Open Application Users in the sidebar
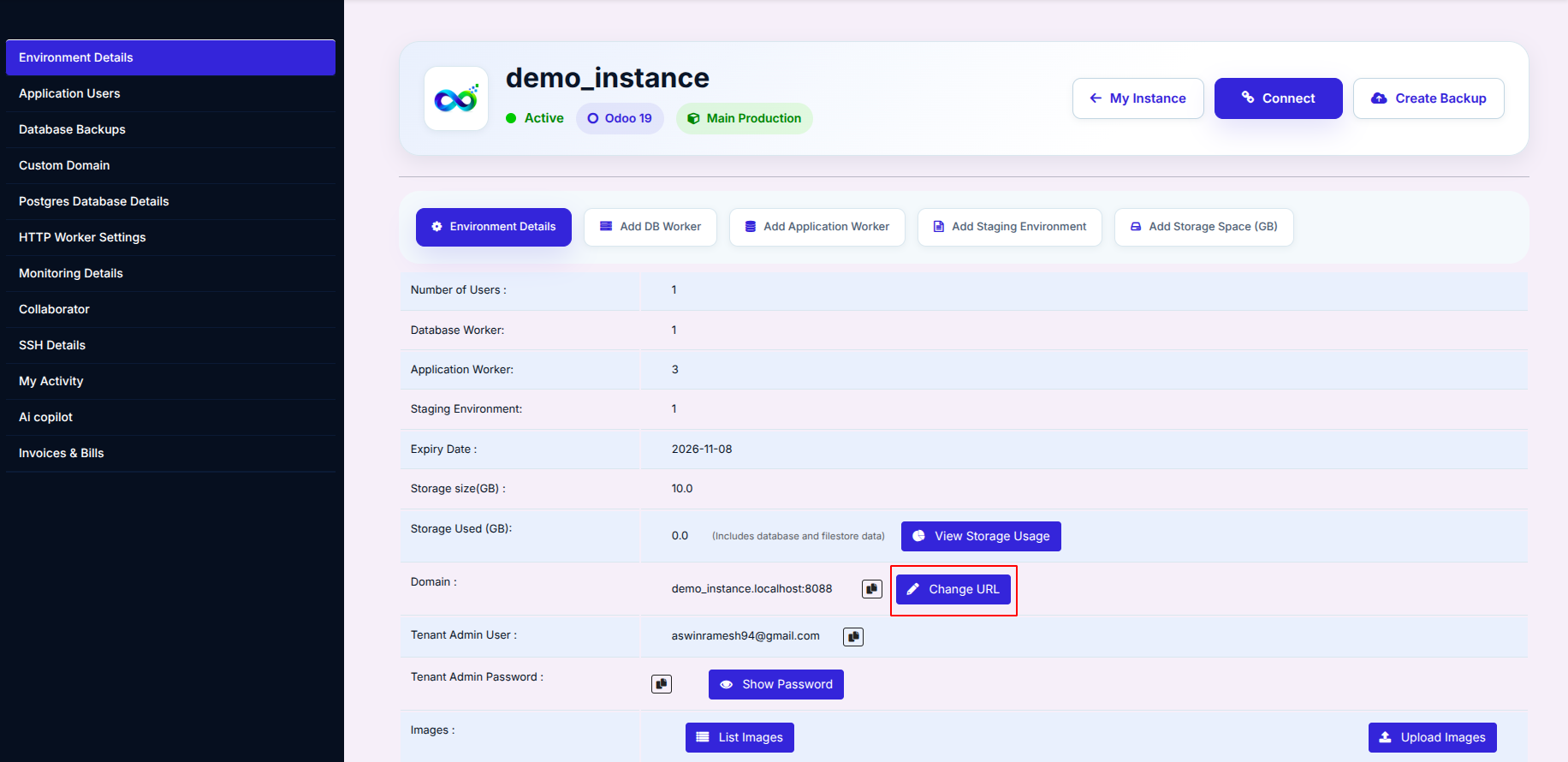Screen dimensions: 1568x762 coord(170,93)
